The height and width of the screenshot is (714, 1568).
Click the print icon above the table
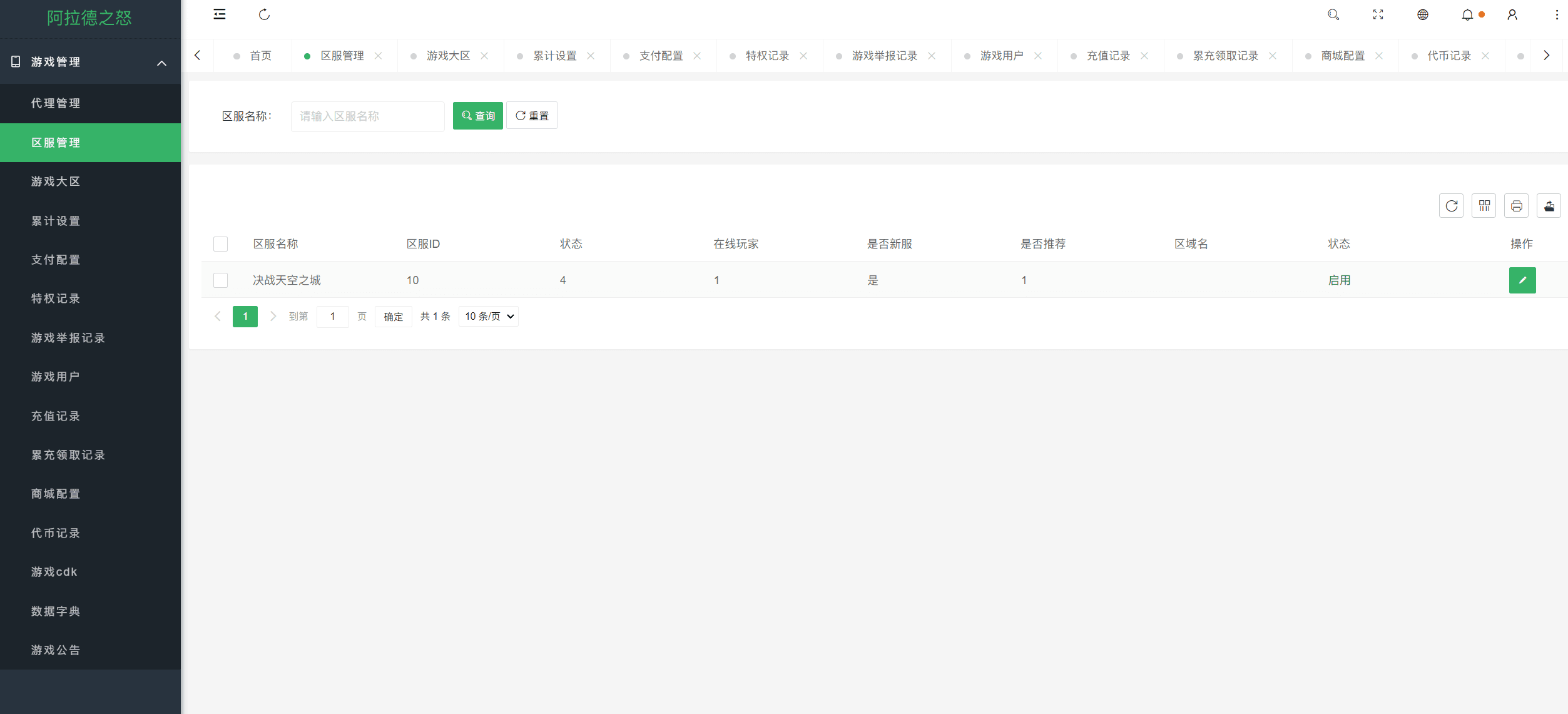pyautogui.click(x=1516, y=206)
